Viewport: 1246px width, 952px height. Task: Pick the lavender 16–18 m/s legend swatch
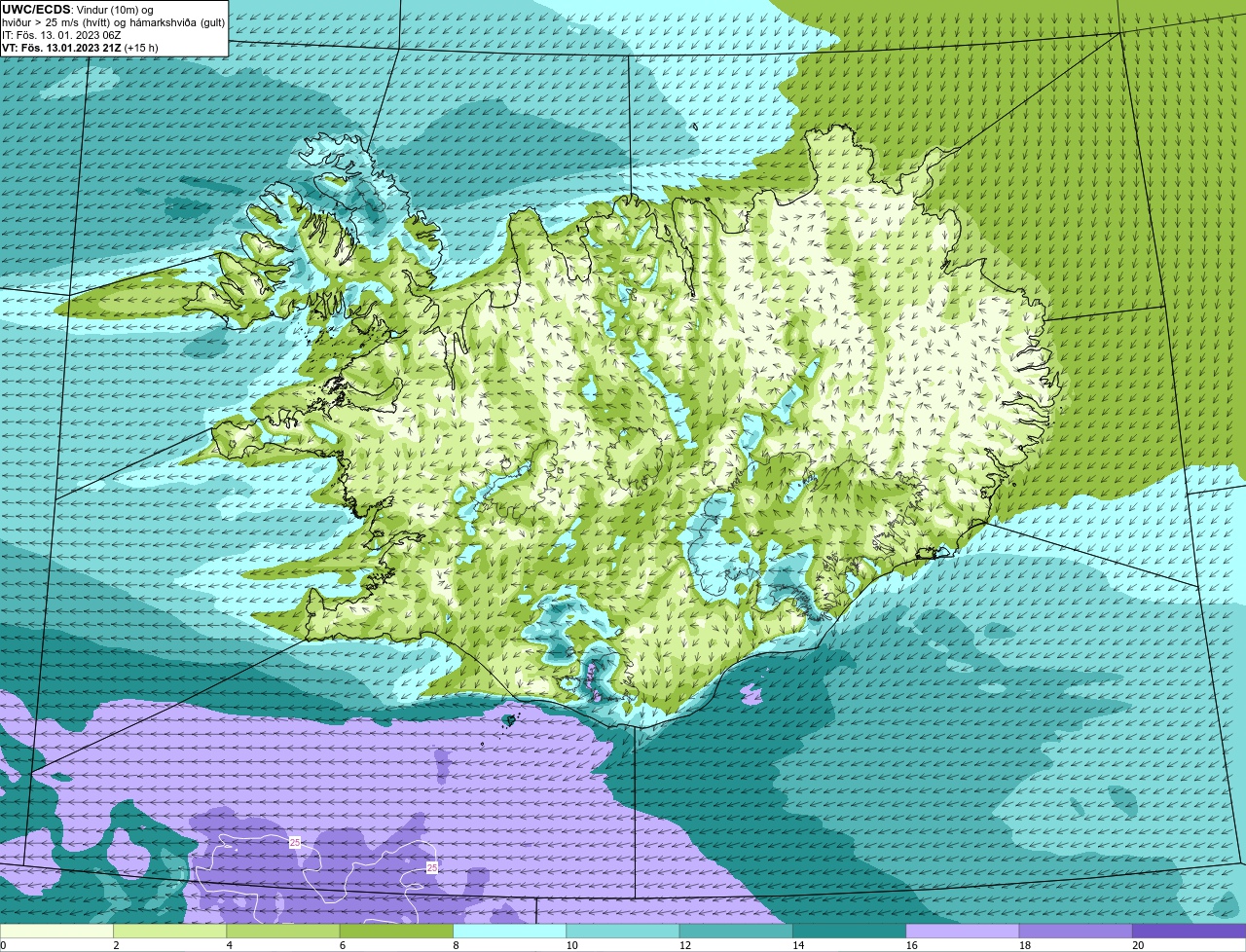(x=962, y=931)
